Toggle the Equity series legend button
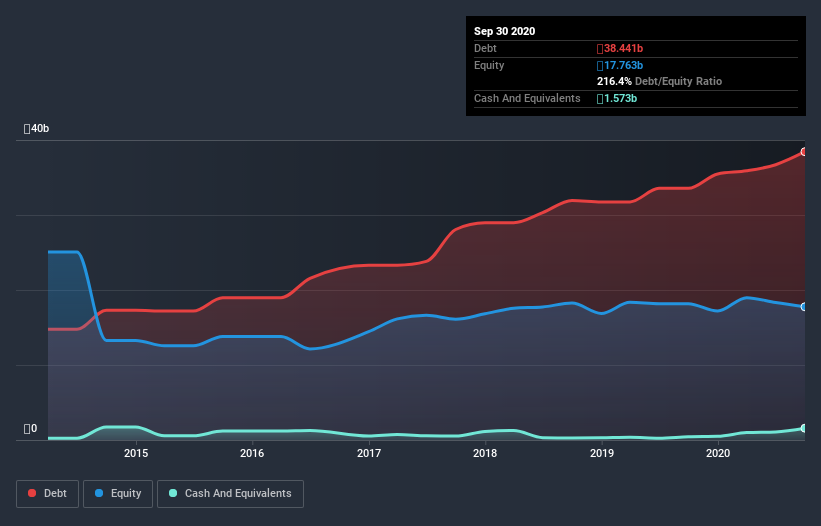The image size is (821, 526). coord(118,494)
